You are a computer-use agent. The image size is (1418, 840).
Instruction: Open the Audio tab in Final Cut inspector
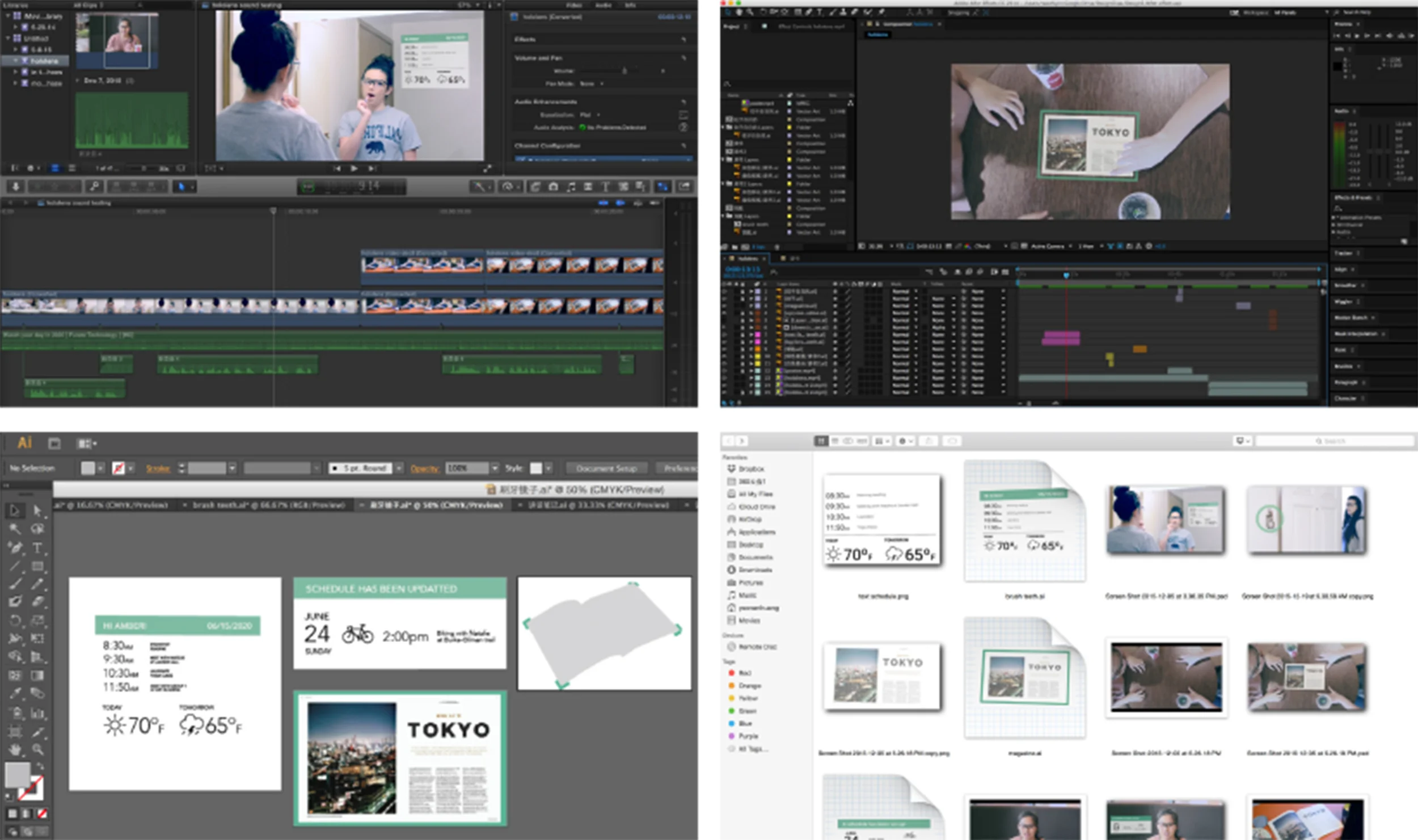pyautogui.click(x=603, y=5)
